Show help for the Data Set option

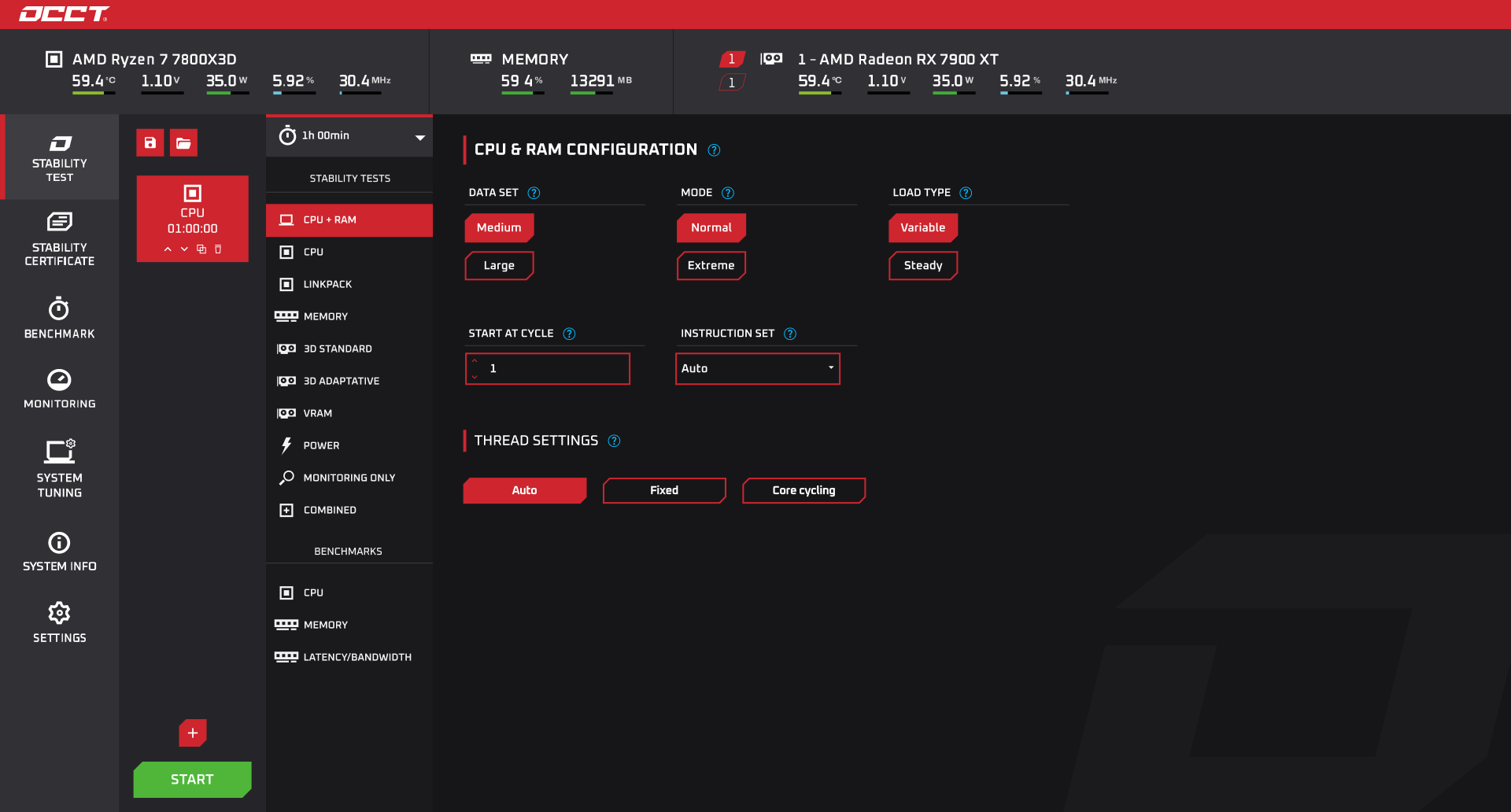coord(534,193)
